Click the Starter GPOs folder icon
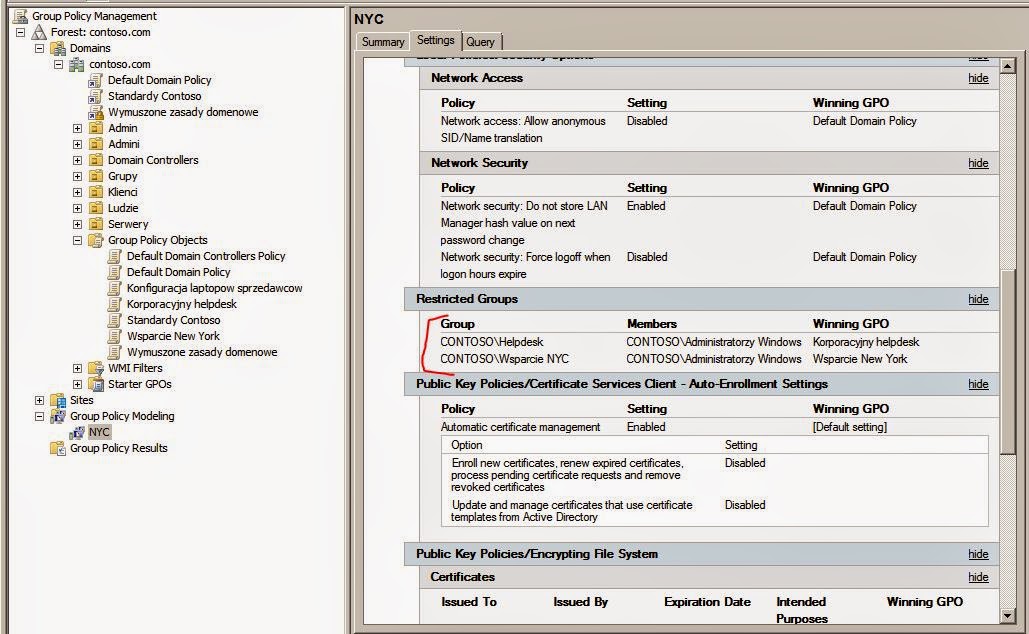 [x=96, y=384]
